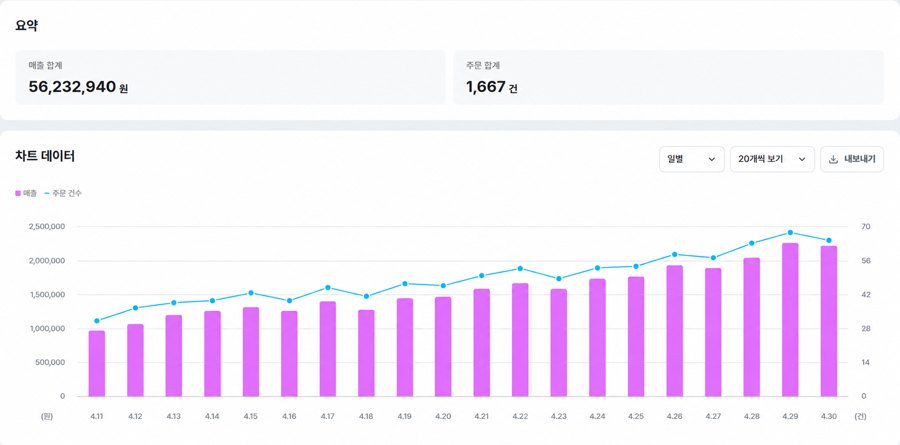Toggle the 주문 건수 legend item

pyautogui.click(x=63, y=194)
